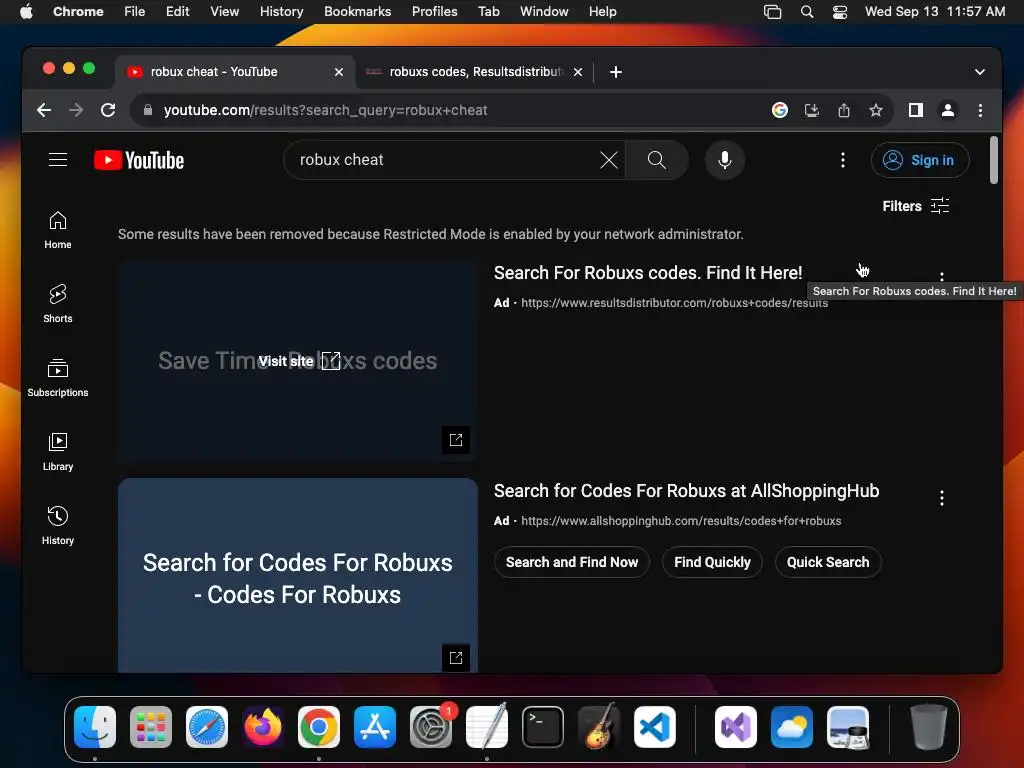The width and height of the screenshot is (1024, 768).
Task: Open the Tab menu in menu bar
Action: (488, 12)
